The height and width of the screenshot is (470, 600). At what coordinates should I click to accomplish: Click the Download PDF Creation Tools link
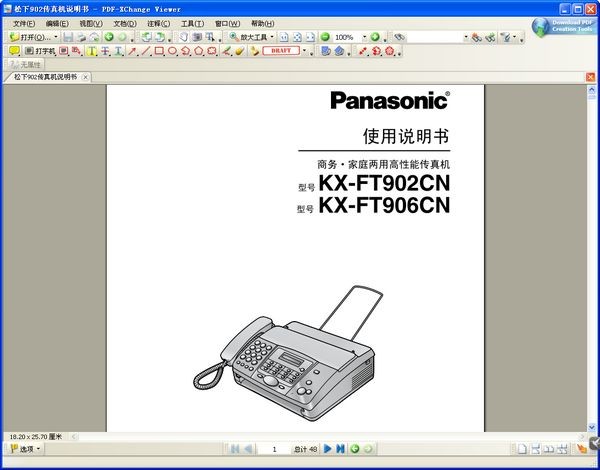coord(563,26)
